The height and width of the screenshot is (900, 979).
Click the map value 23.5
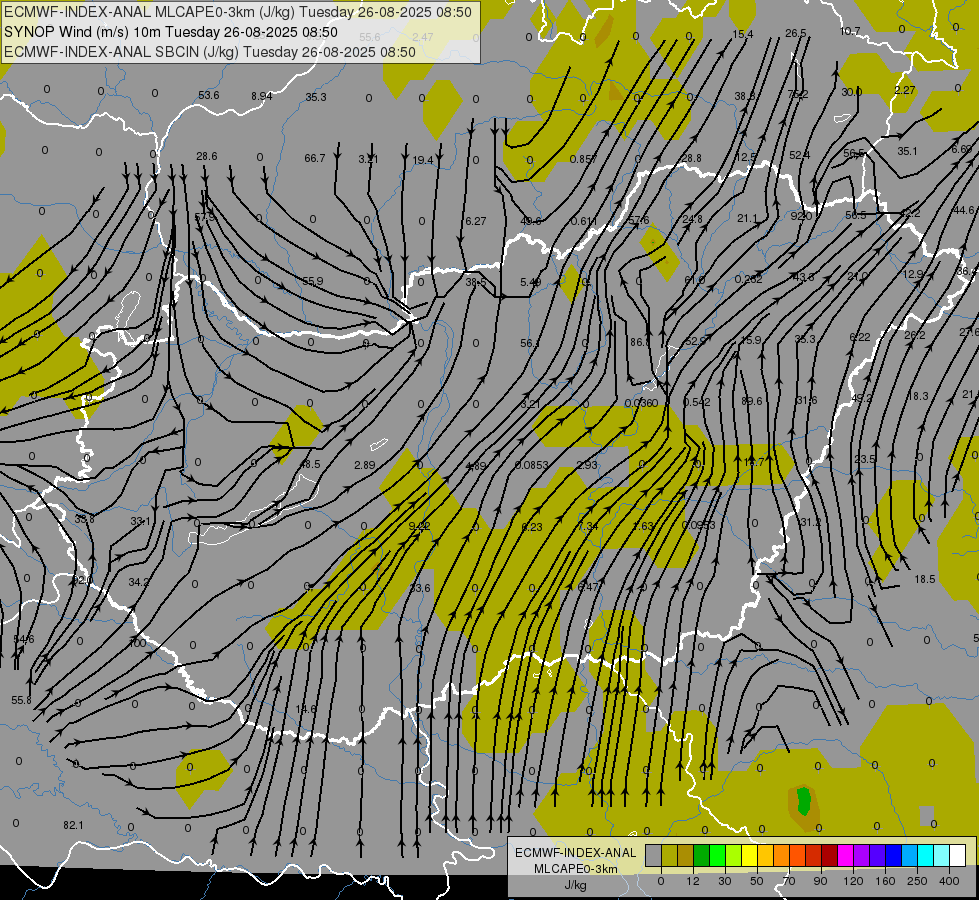tap(865, 459)
